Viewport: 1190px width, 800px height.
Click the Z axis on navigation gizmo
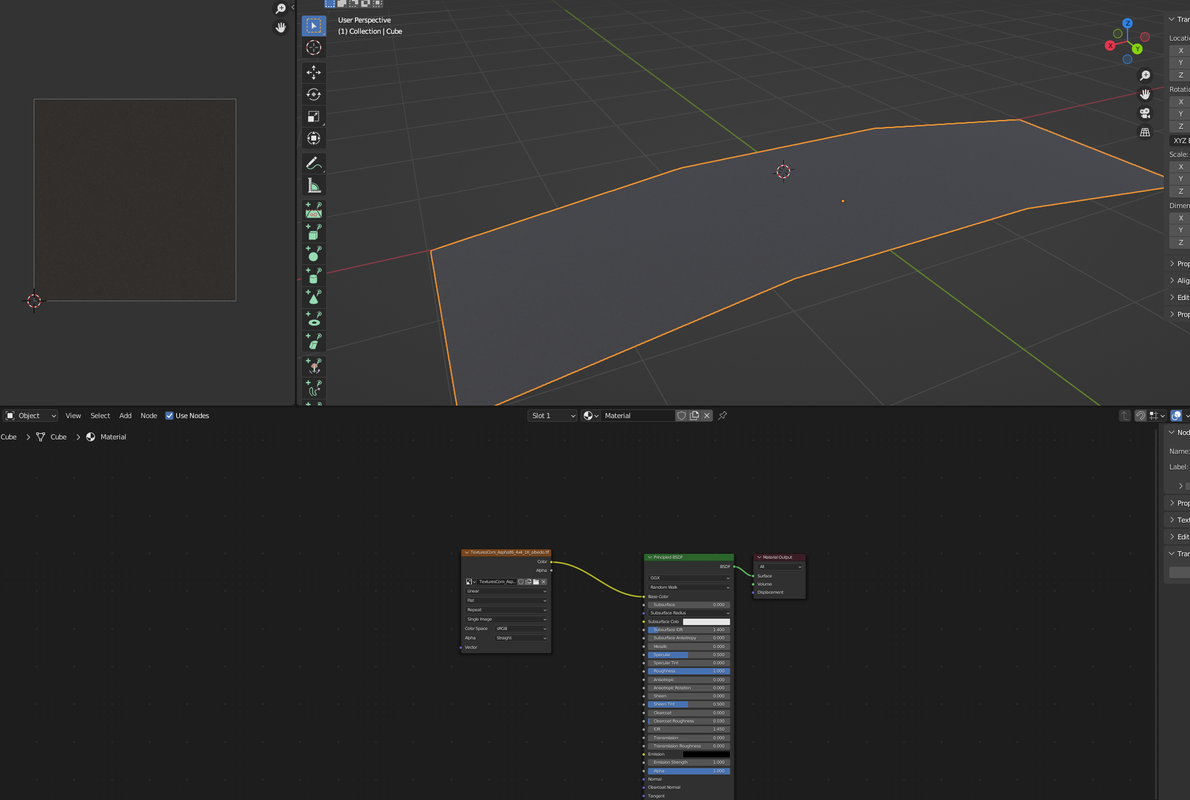pos(1127,24)
